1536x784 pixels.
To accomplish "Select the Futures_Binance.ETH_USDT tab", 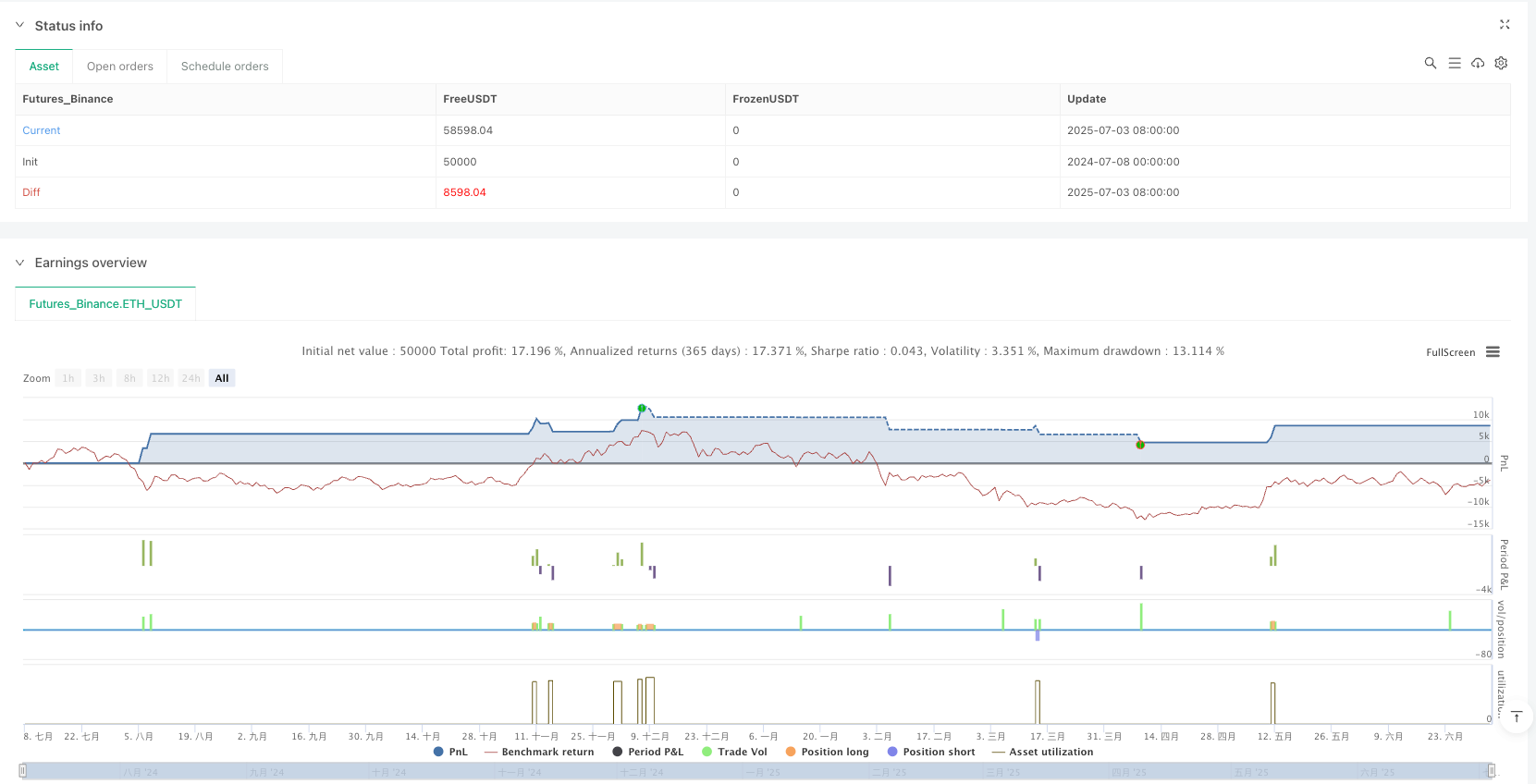I will pyautogui.click(x=105, y=303).
